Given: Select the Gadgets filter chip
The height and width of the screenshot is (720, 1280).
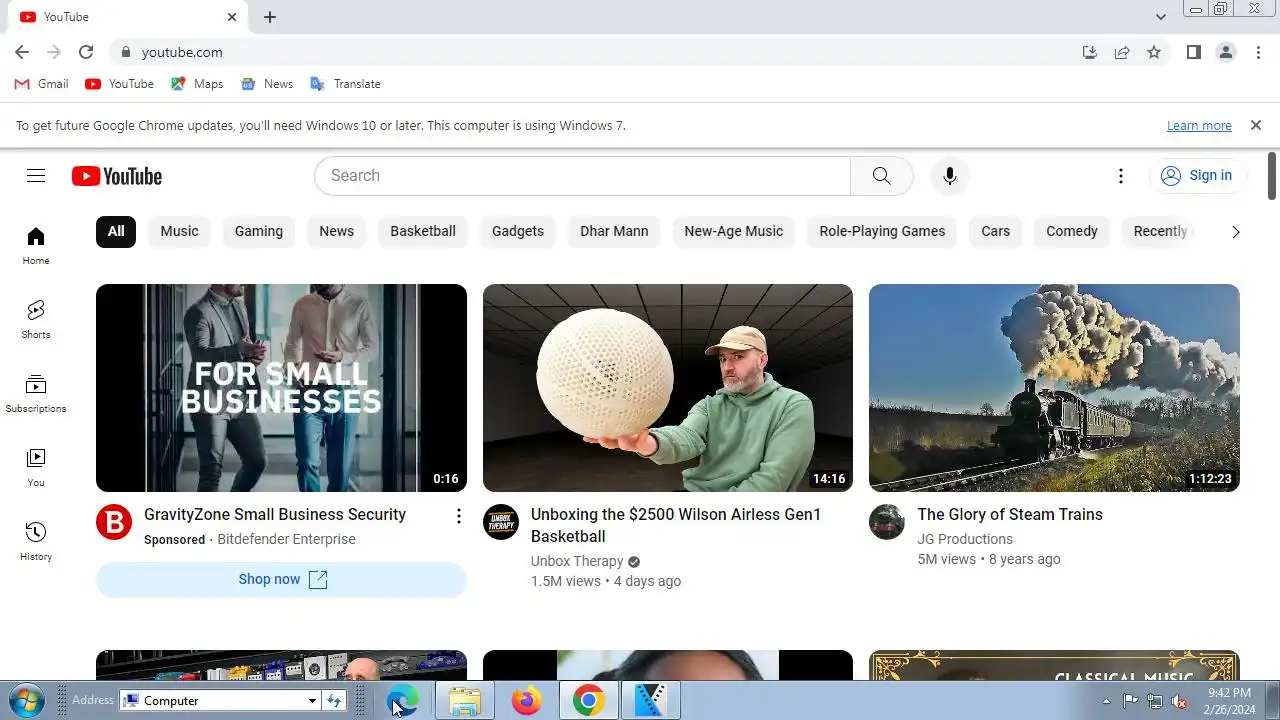Looking at the screenshot, I should pos(518,231).
